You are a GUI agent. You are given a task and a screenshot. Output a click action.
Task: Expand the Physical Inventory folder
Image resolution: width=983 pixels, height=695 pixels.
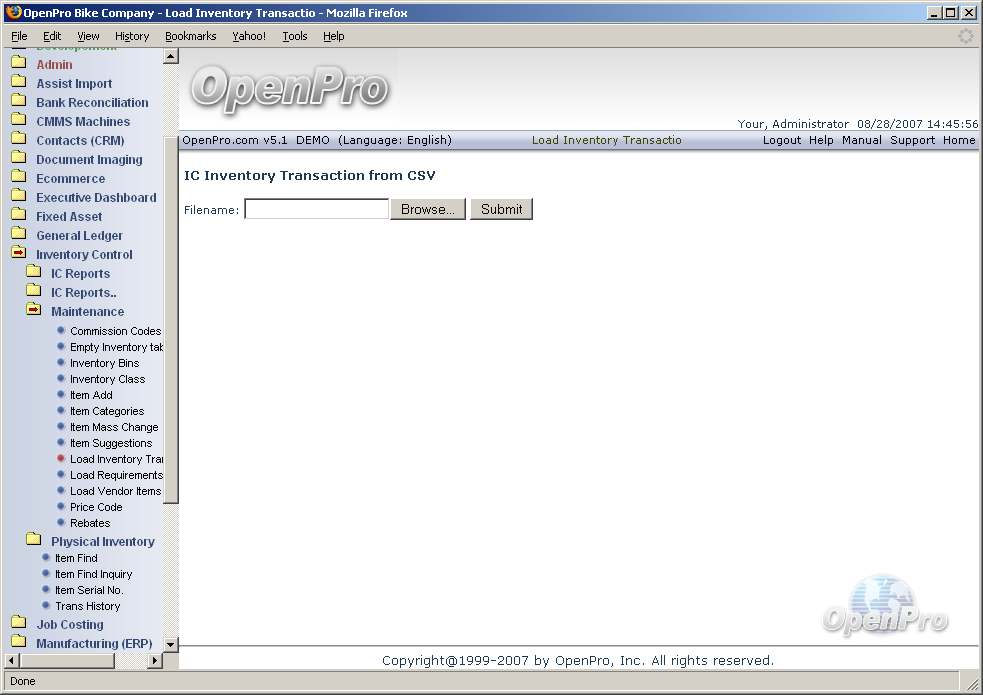click(33, 541)
